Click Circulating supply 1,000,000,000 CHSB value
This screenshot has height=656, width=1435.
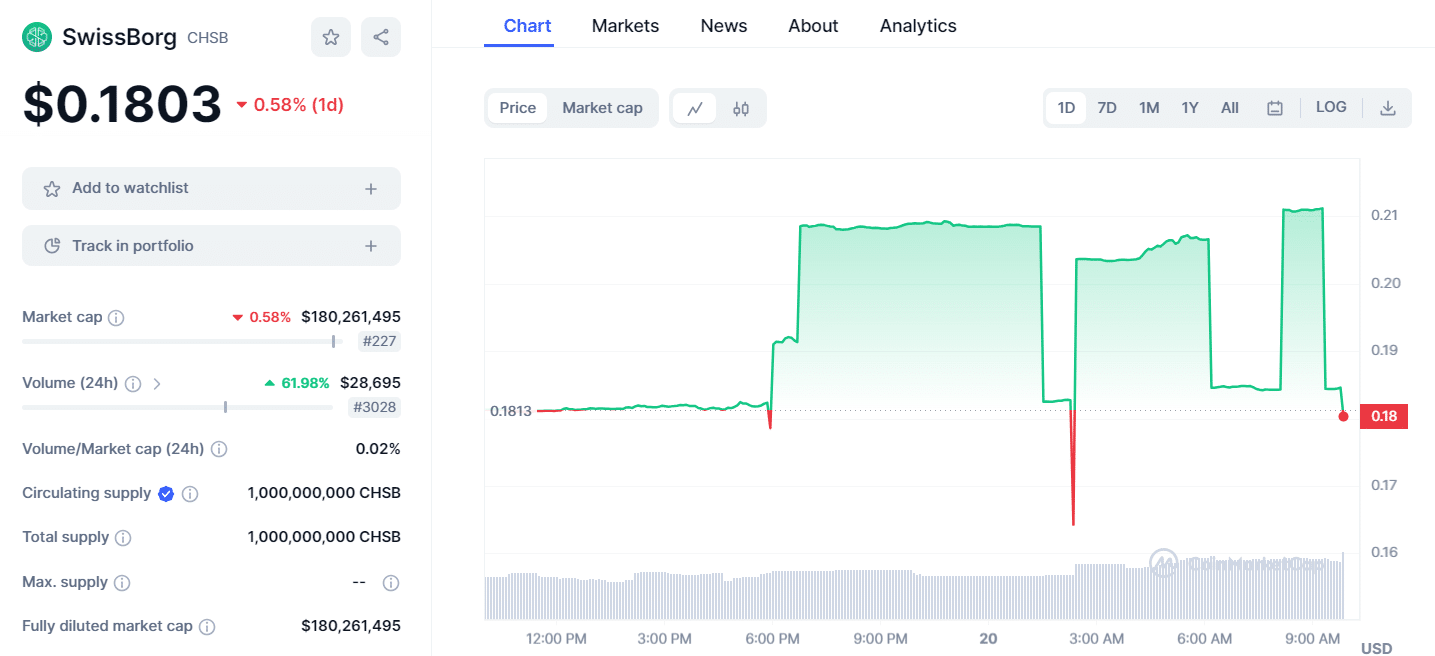pos(324,493)
